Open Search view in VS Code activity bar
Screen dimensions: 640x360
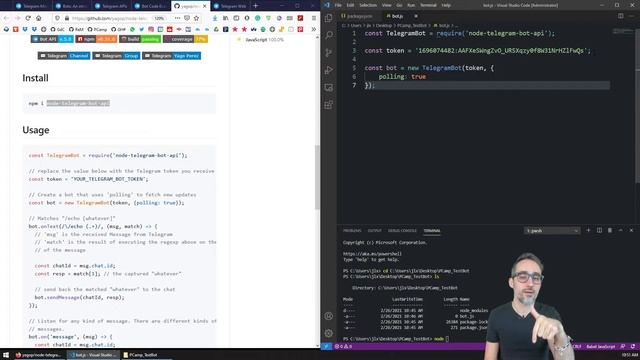coord(329,35)
